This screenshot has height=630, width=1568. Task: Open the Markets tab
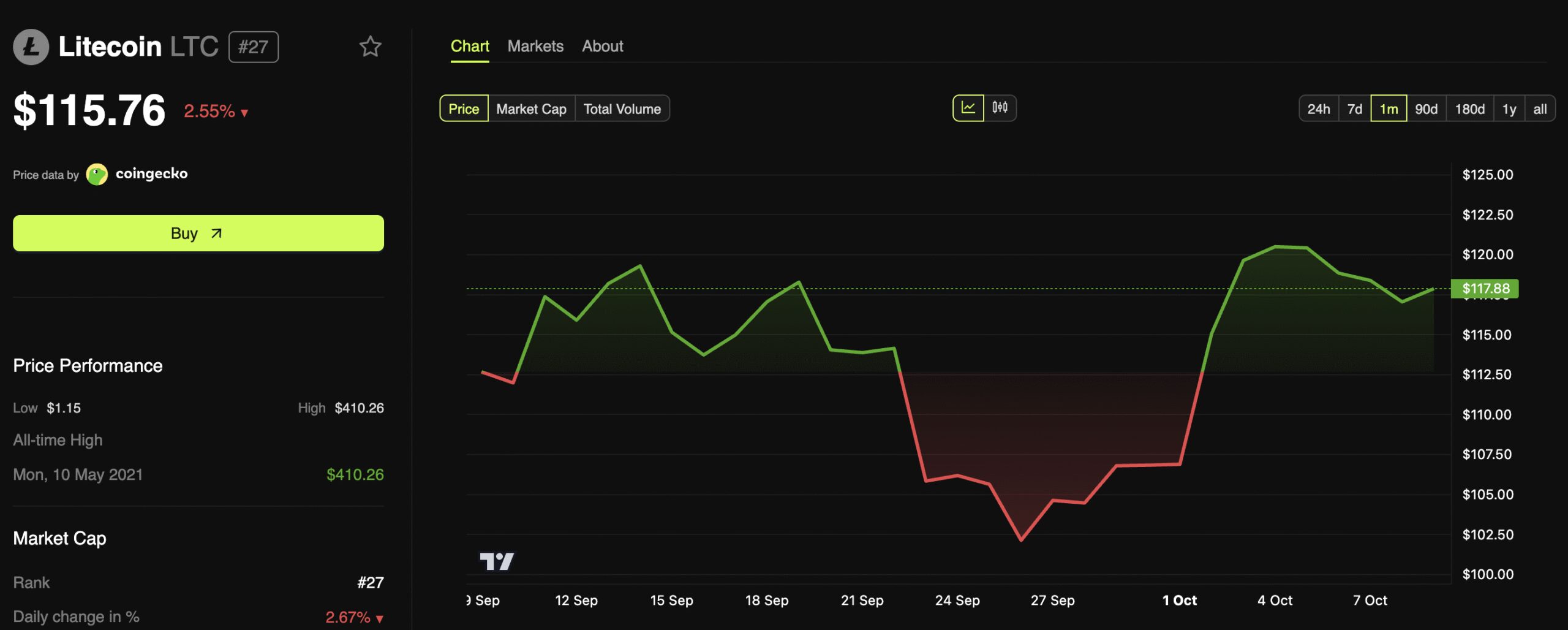[x=535, y=46]
